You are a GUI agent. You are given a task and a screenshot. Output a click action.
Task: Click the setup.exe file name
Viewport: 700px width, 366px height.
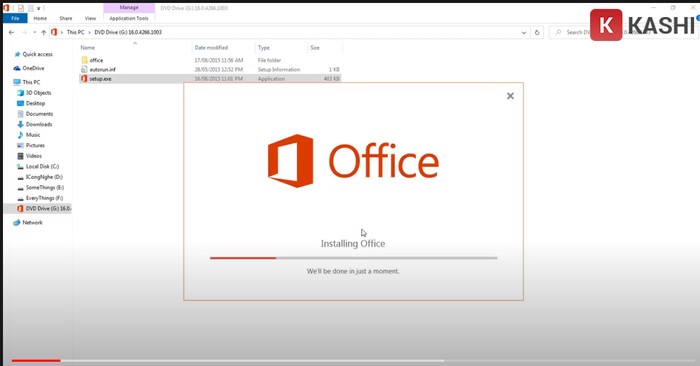click(x=100, y=79)
